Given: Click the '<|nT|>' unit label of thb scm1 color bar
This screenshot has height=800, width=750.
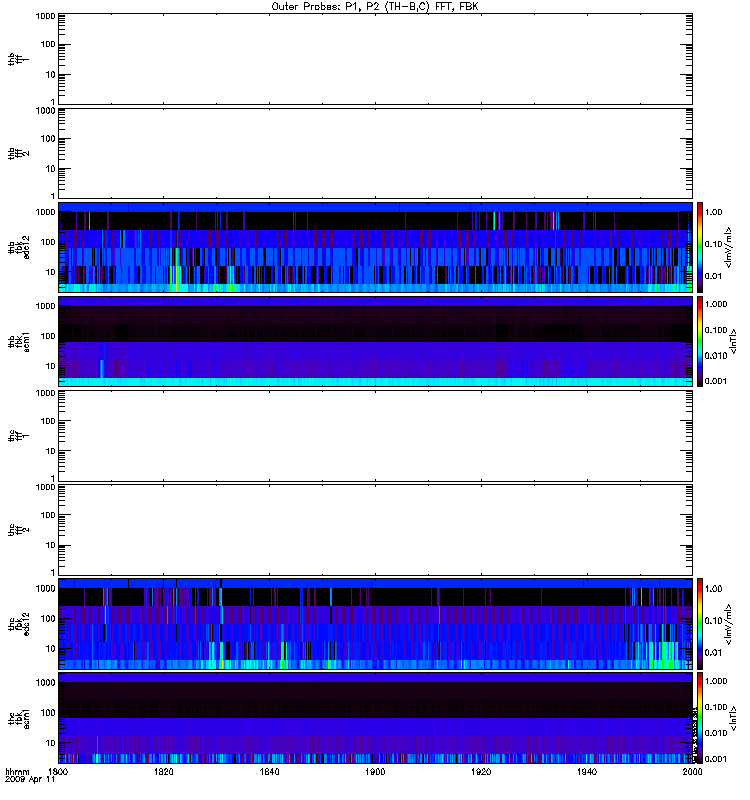Looking at the screenshot, I should point(733,341).
